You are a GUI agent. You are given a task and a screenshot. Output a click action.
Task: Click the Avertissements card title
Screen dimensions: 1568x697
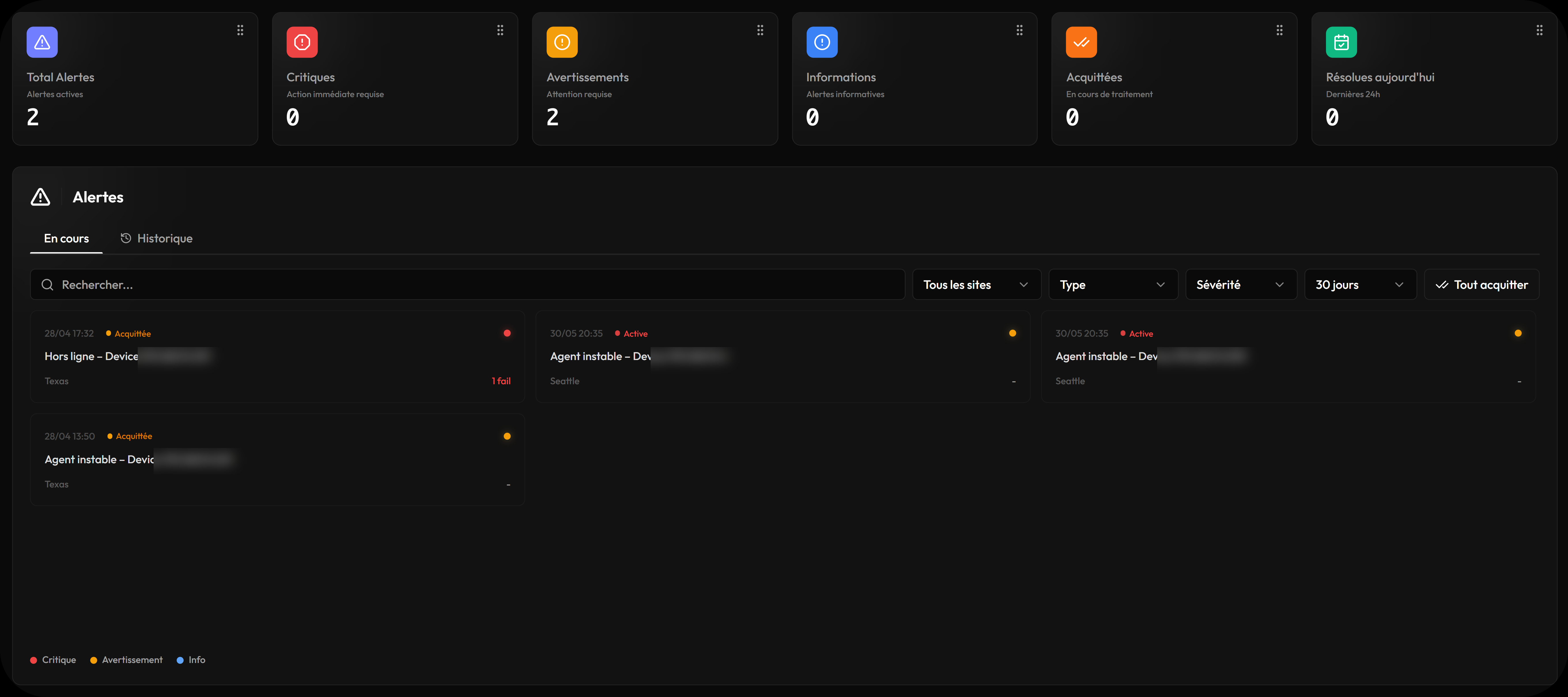click(587, 77)
